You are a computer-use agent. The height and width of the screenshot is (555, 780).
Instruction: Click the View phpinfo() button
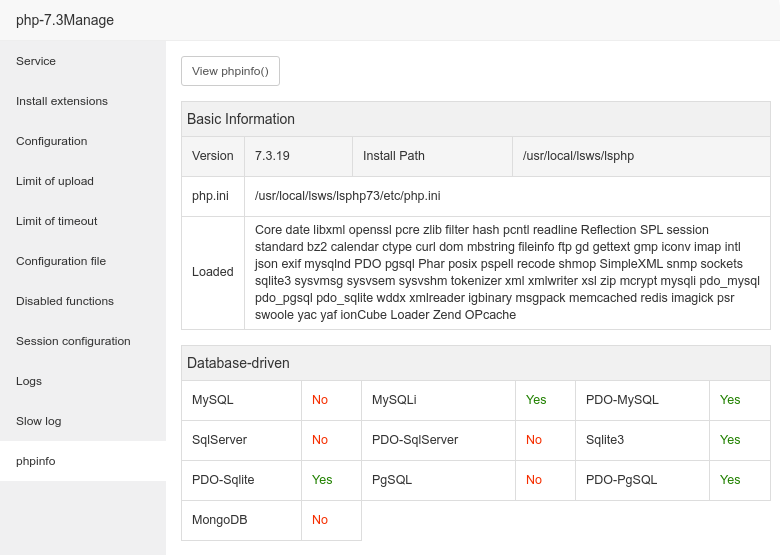point(230,71)
